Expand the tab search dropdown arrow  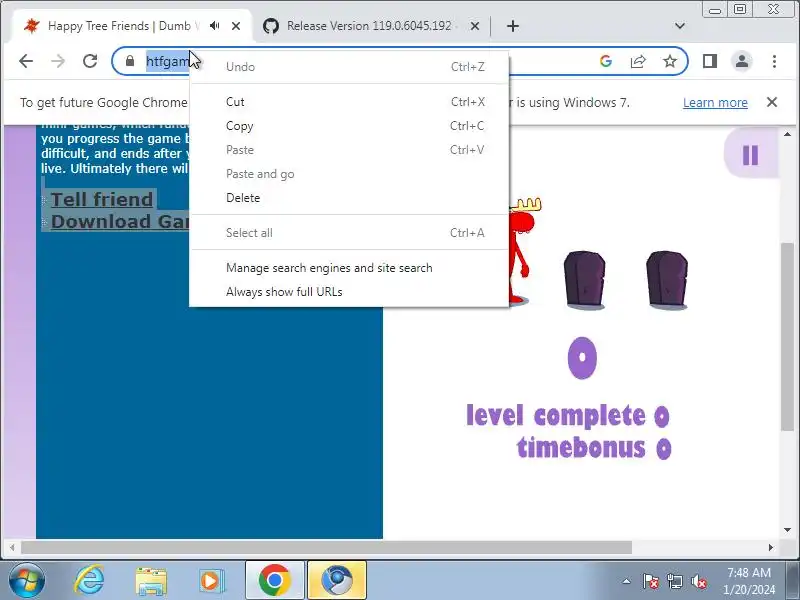pyautogui.click(x=680, y=26)
